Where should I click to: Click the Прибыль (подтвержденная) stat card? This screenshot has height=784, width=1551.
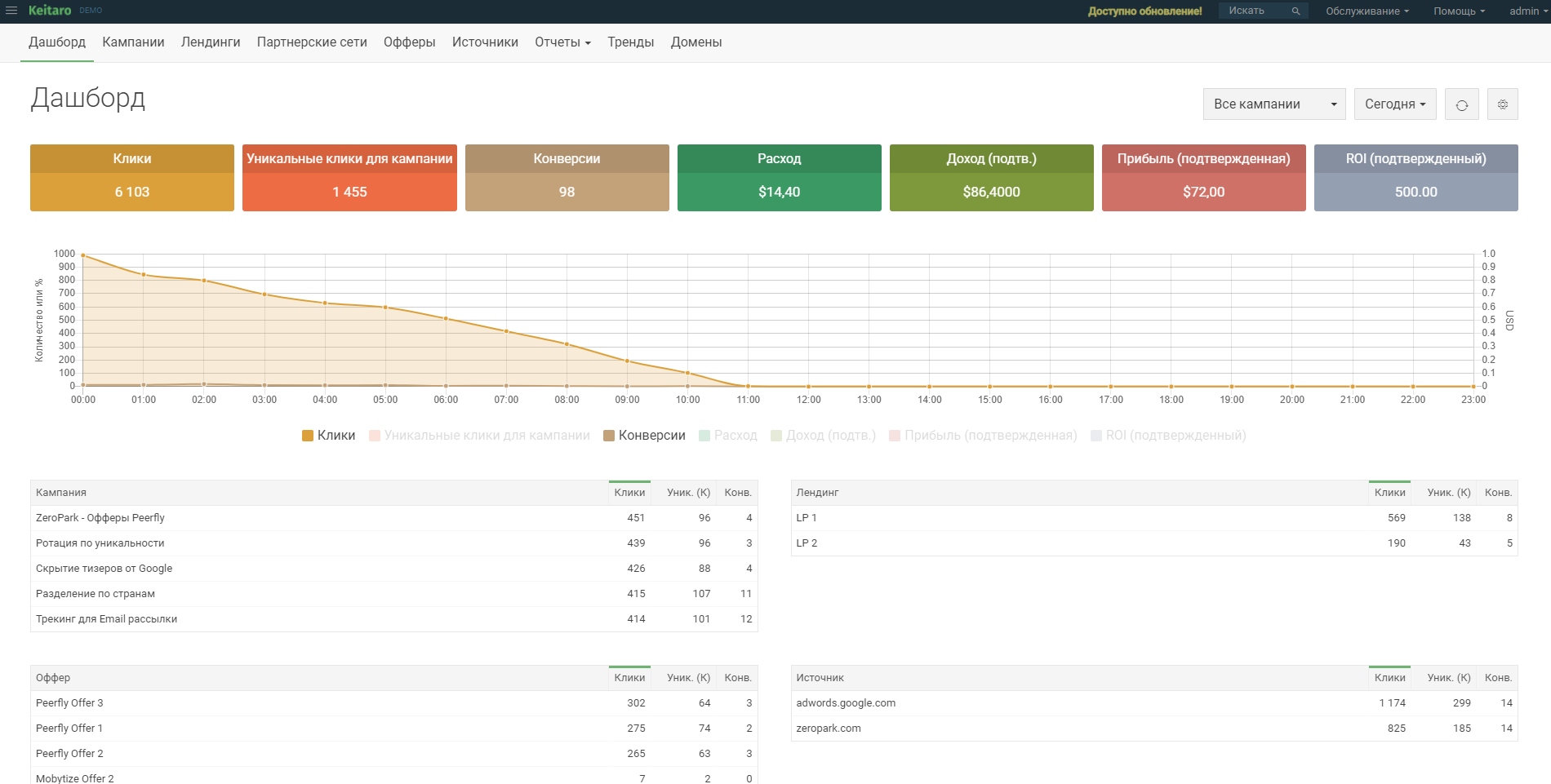pyautogui.click(x=1204, y=178)
